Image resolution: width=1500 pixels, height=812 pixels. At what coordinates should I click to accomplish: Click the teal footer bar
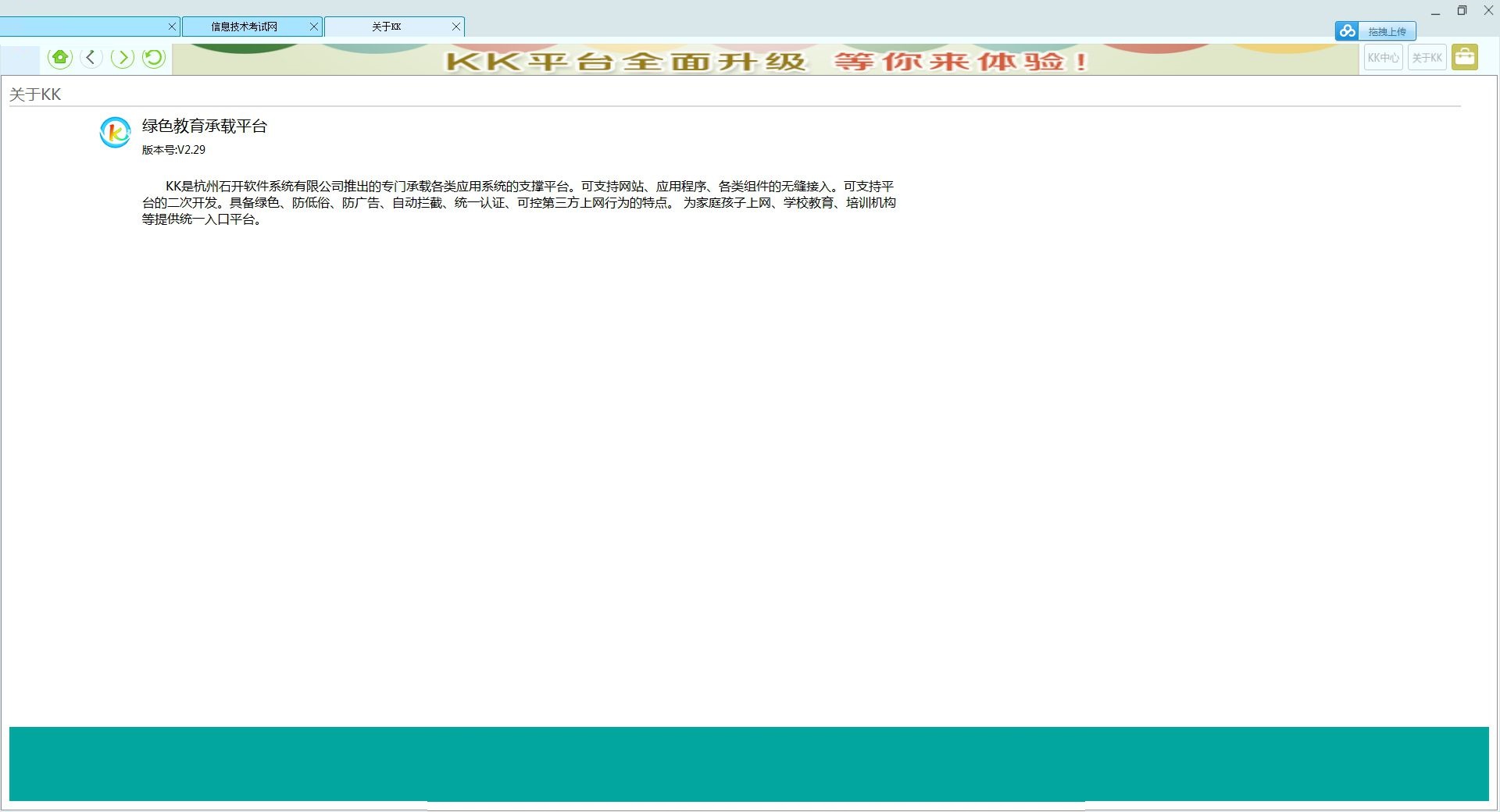748,764
